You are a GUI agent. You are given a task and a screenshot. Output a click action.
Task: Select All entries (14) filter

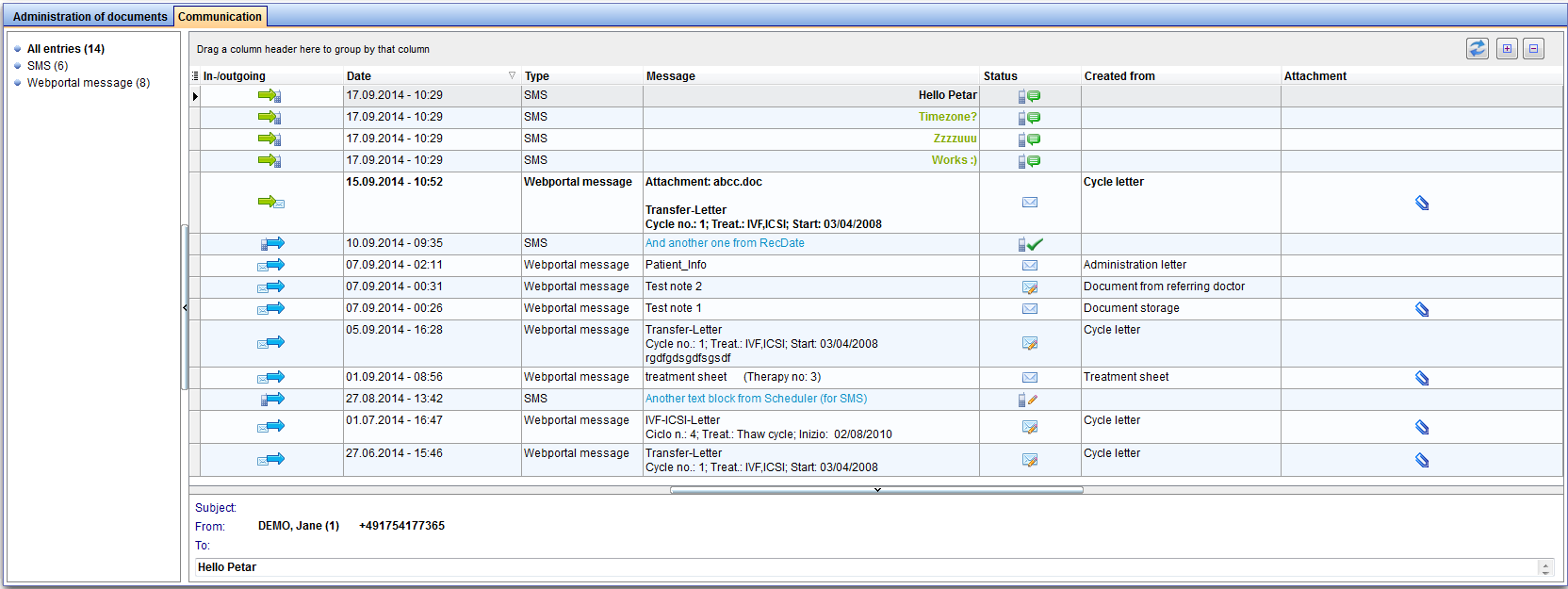point(65,49)
